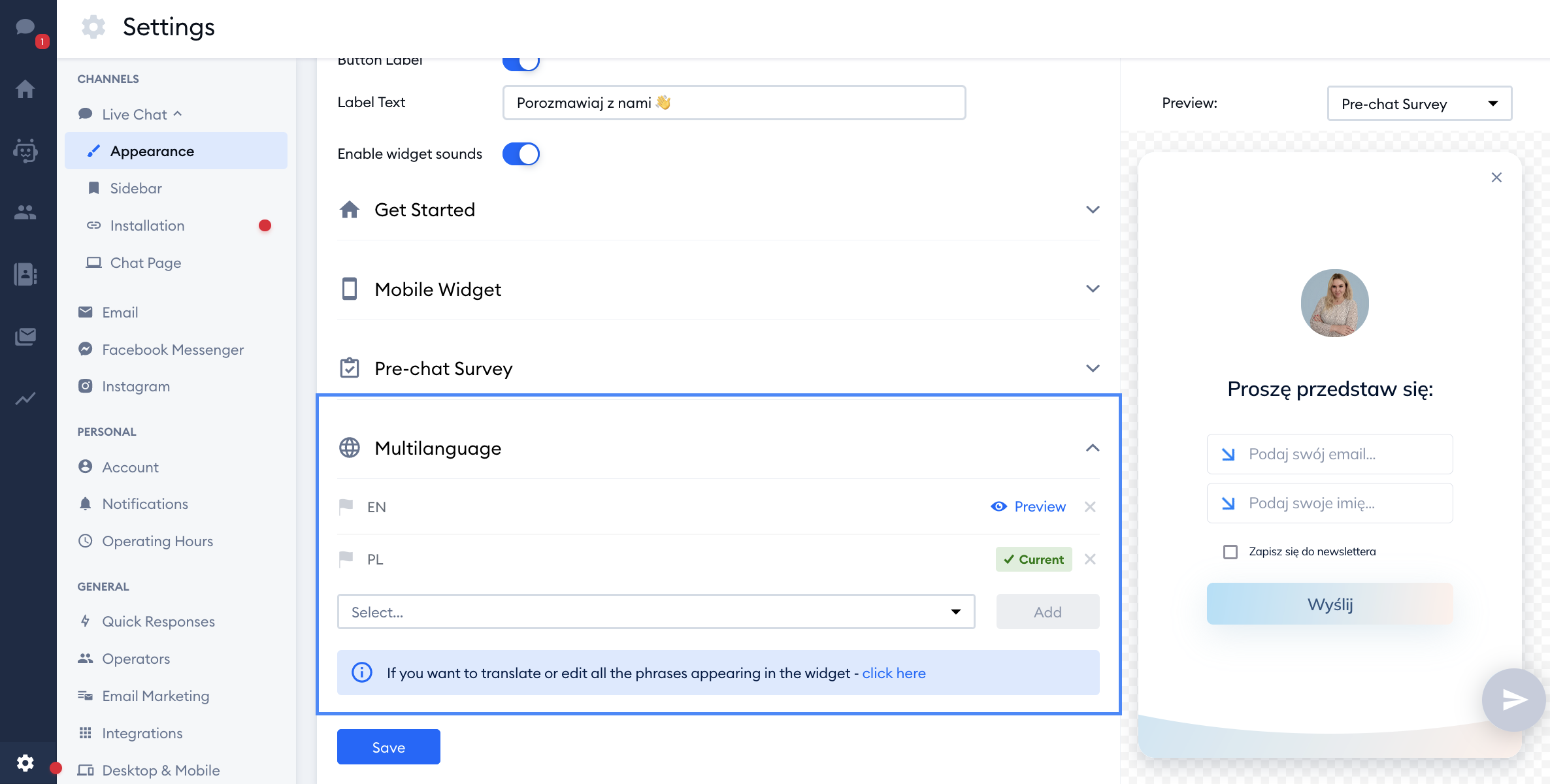Open the email inbox icon in left rail
The image size is (1550, 784).
pyautogui.click(x=25, y=336)
